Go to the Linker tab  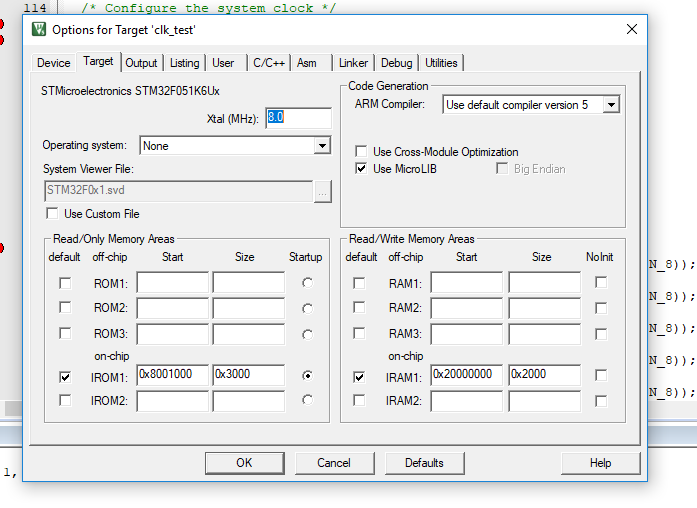click(353, 63)
